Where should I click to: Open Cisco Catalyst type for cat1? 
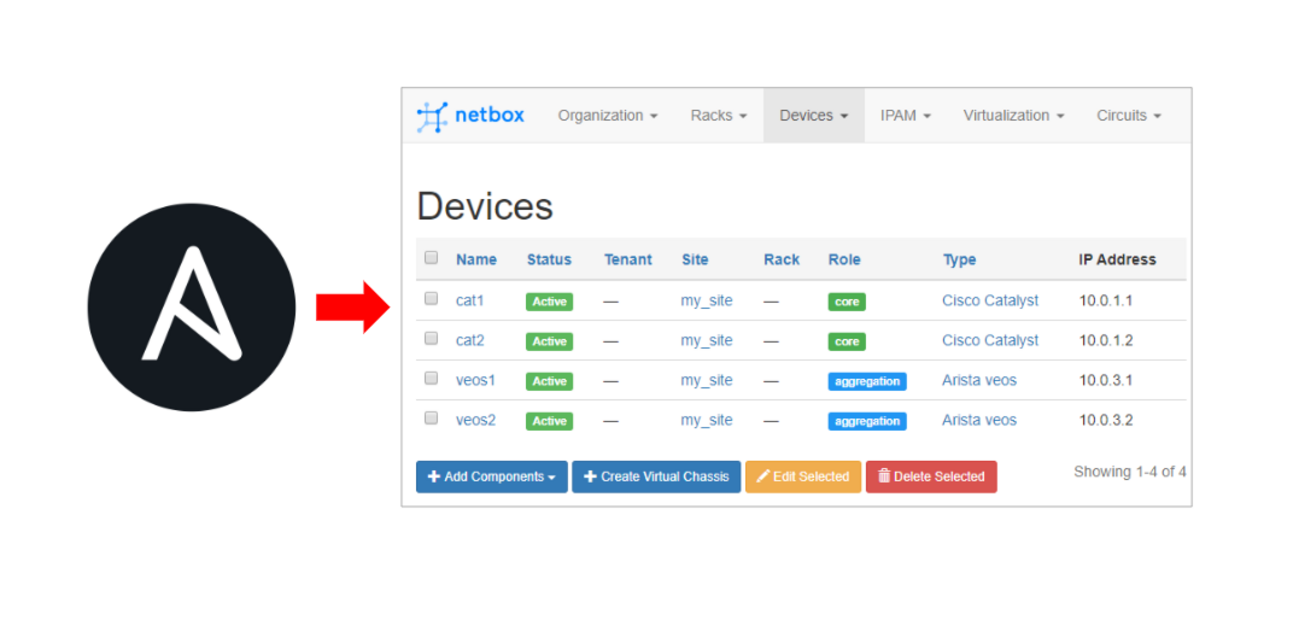tap(990, 301)
